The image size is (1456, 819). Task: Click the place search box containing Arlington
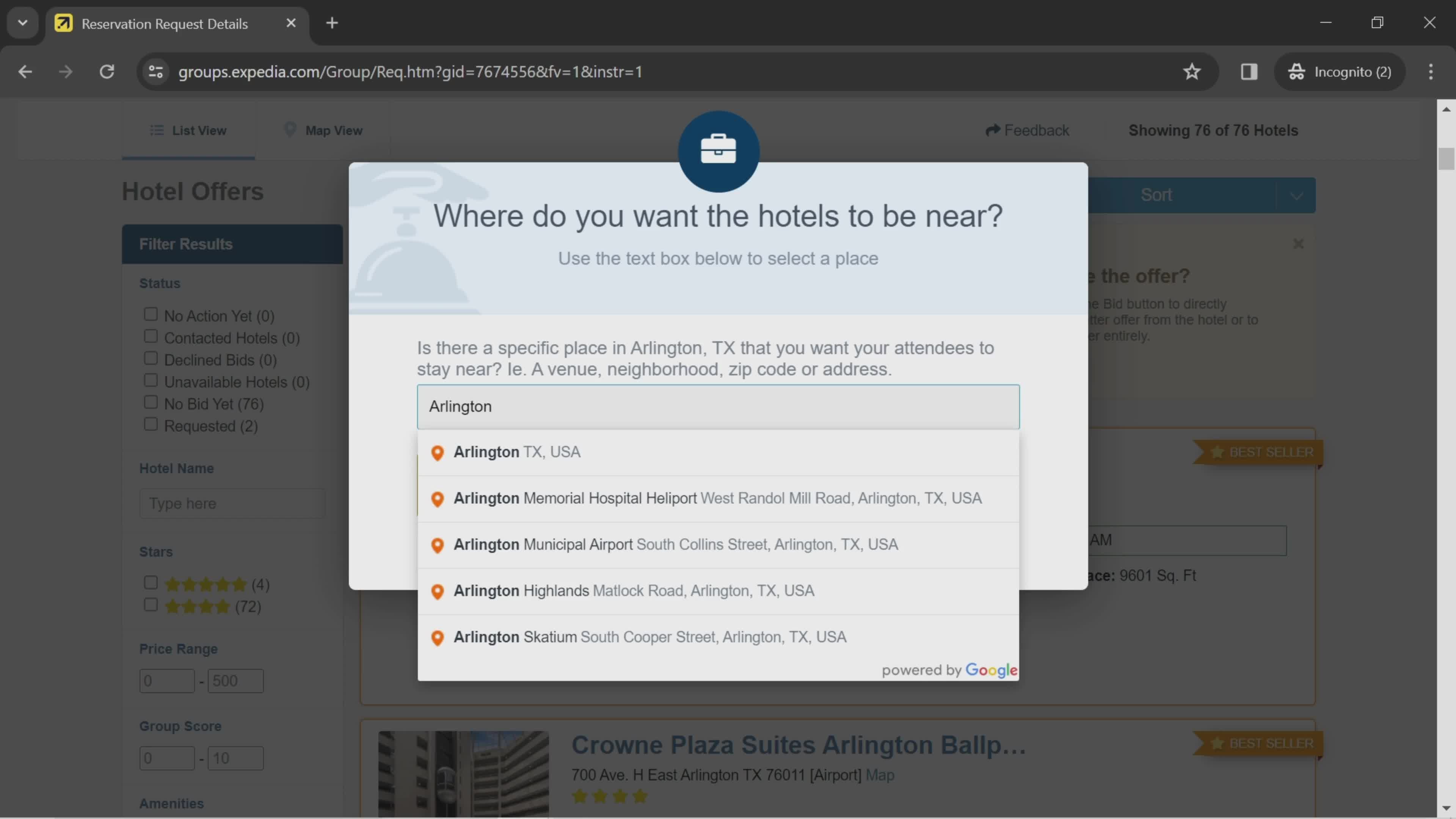tap(719, 406)
